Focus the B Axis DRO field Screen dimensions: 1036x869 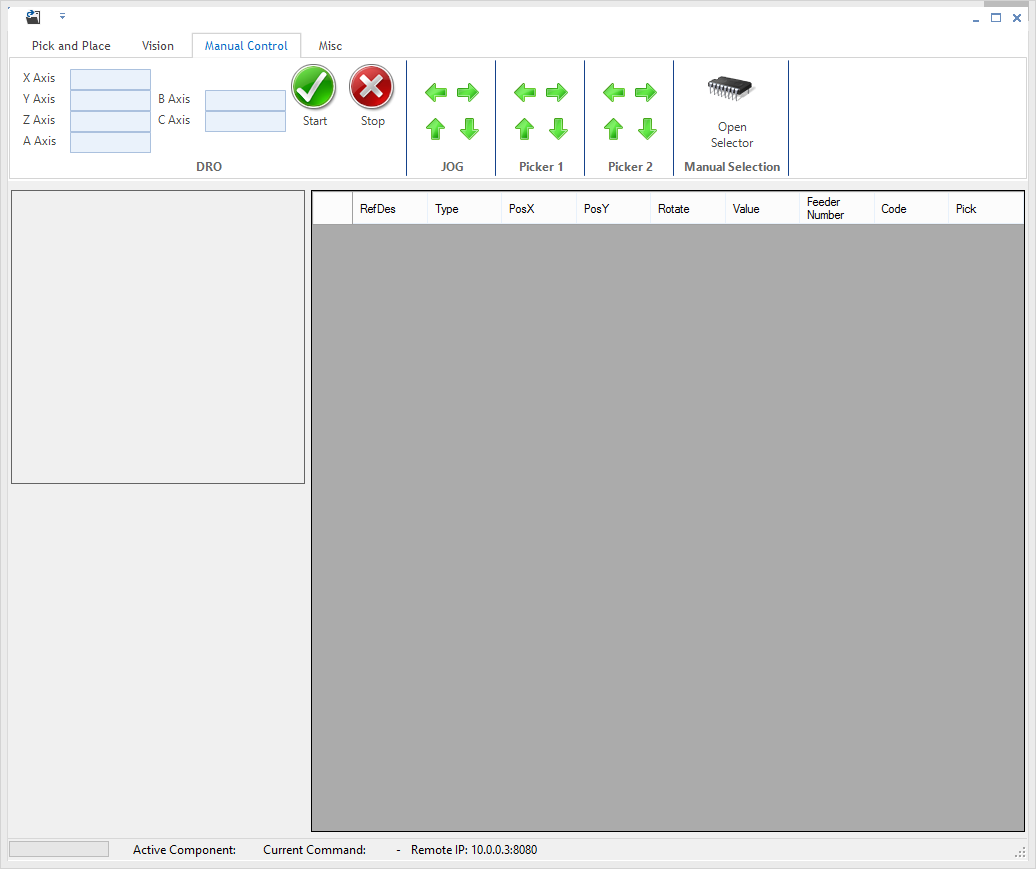[x=245, y=100]
